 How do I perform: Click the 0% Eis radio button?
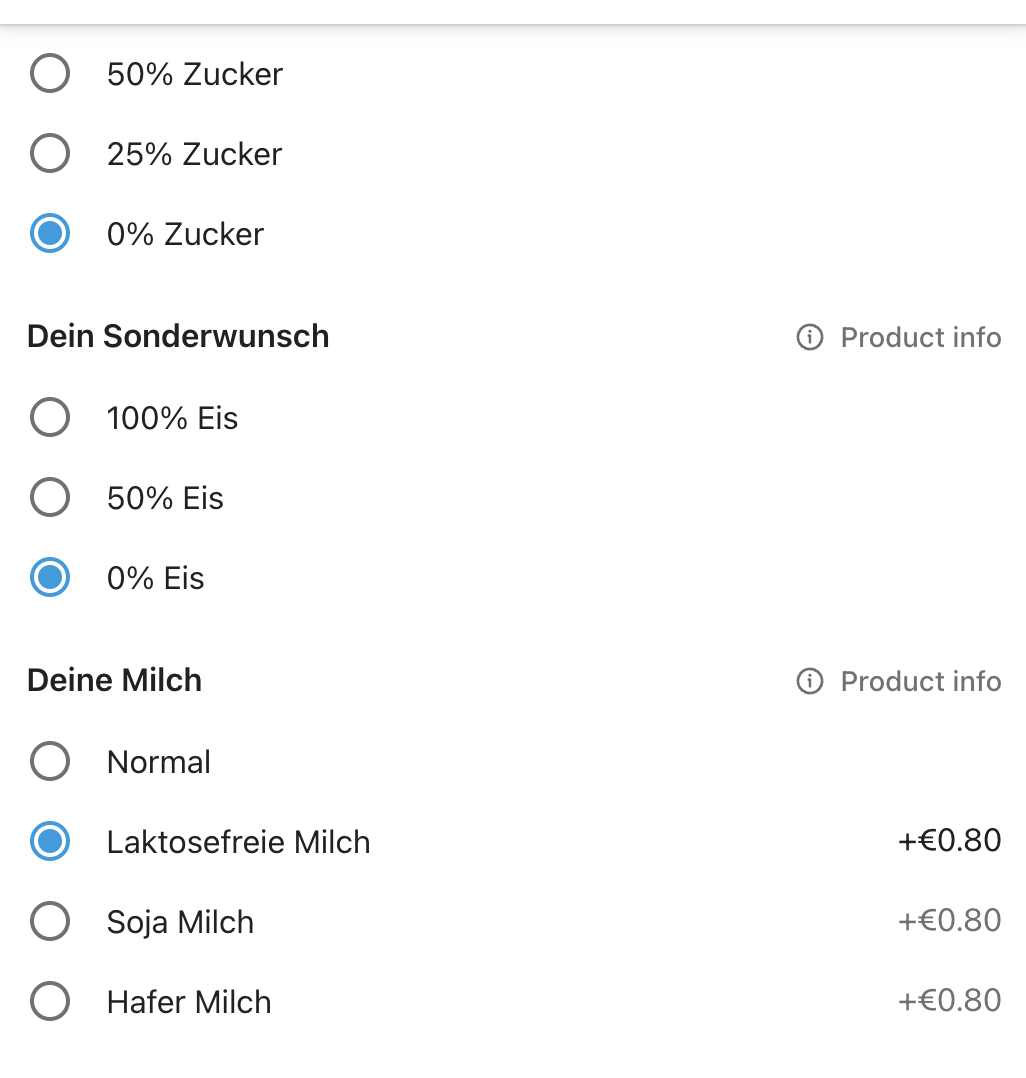(x=50, y=578)
